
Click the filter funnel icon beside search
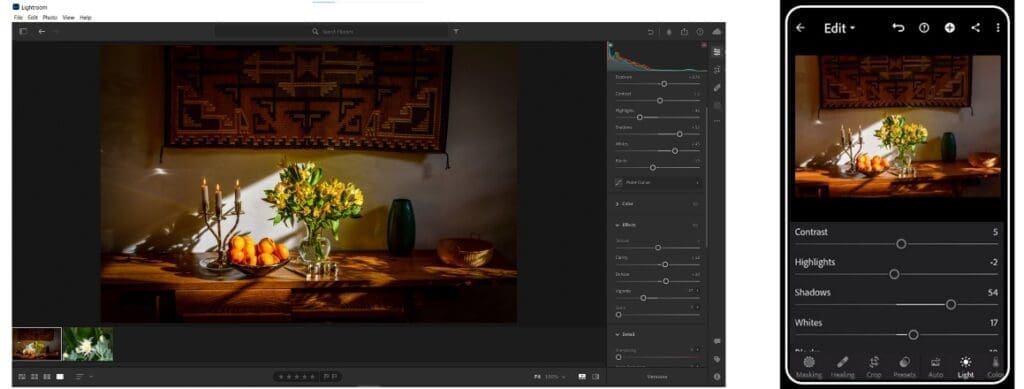pos(456,31)
